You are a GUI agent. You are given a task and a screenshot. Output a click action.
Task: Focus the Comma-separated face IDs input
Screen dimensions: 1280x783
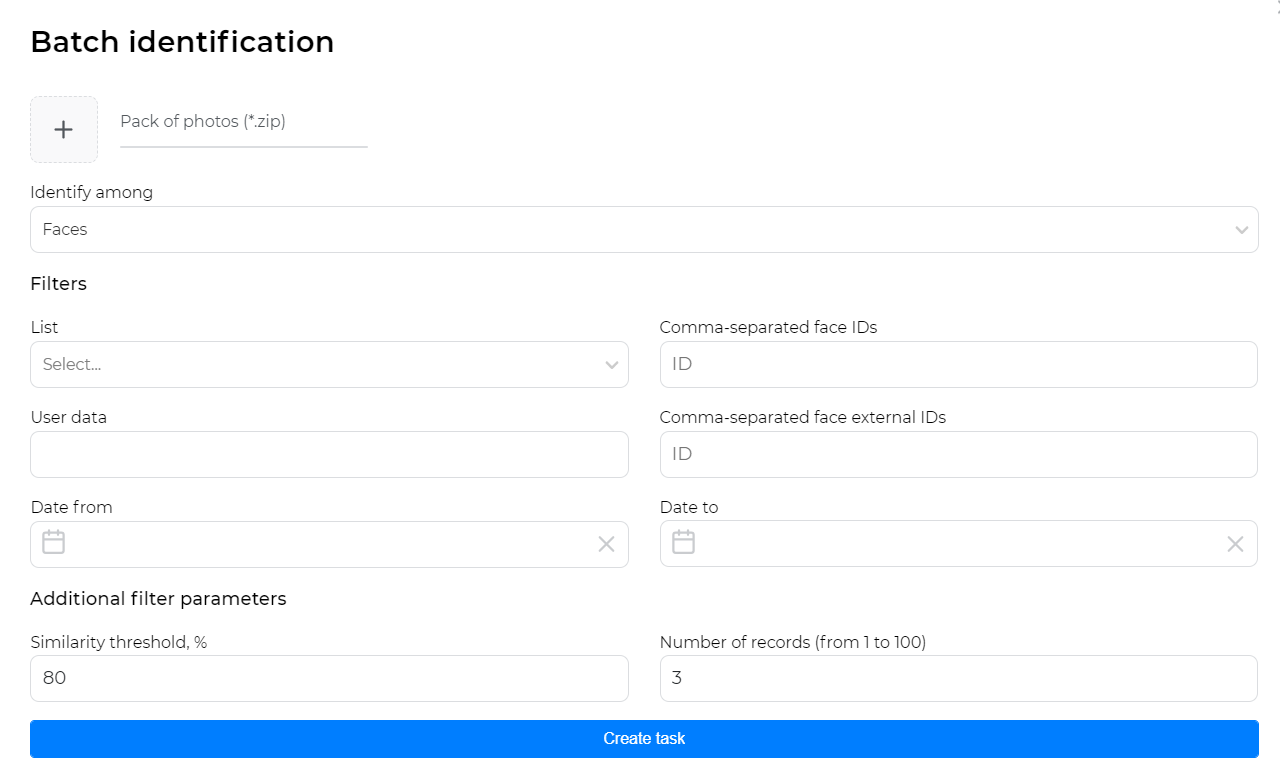[x=958, y=365]
